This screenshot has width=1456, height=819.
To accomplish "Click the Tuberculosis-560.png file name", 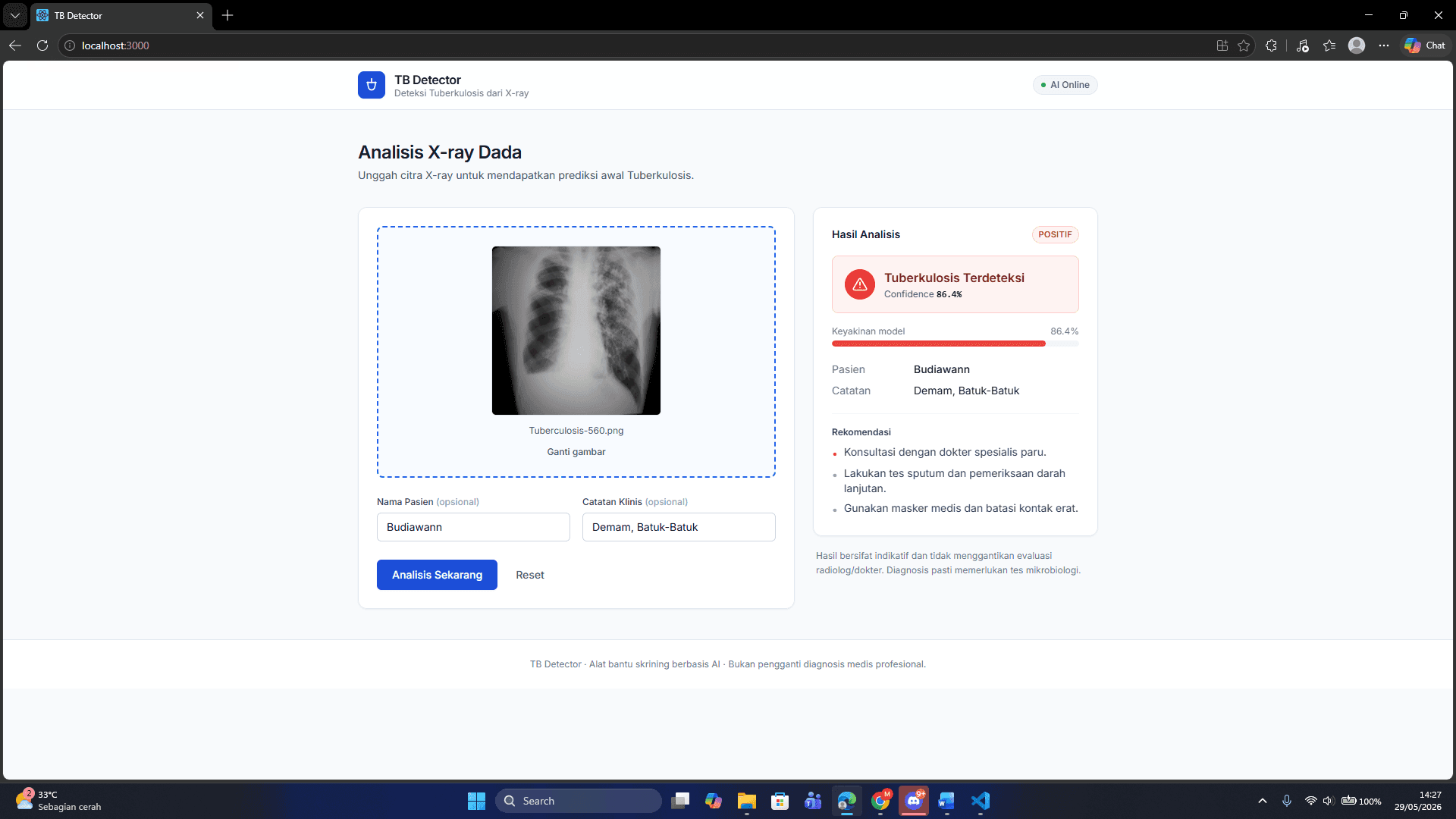I will (x=576, y=431).
